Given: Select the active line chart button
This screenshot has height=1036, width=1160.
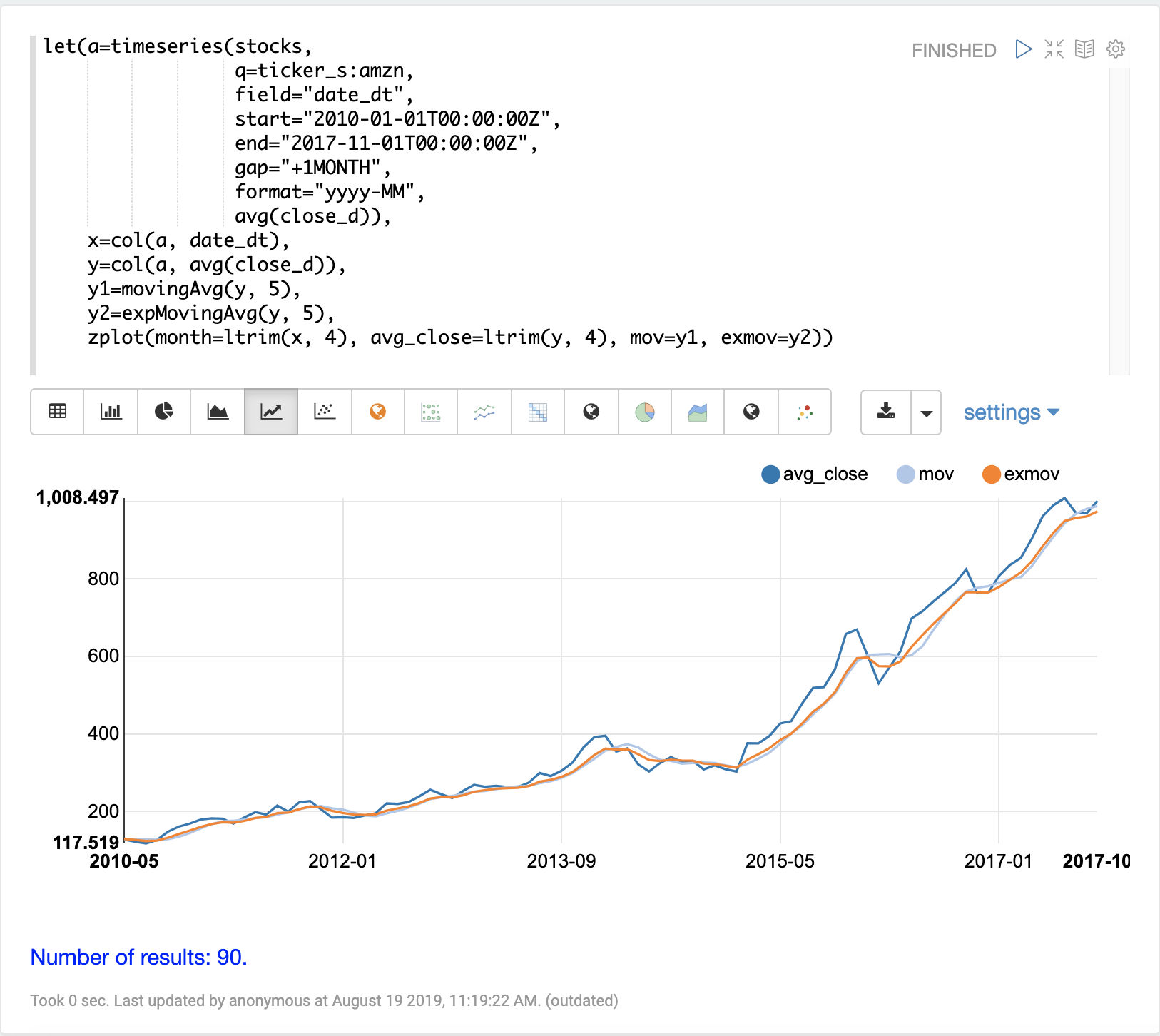Looking at the screenshot, I should coord(271,412).
